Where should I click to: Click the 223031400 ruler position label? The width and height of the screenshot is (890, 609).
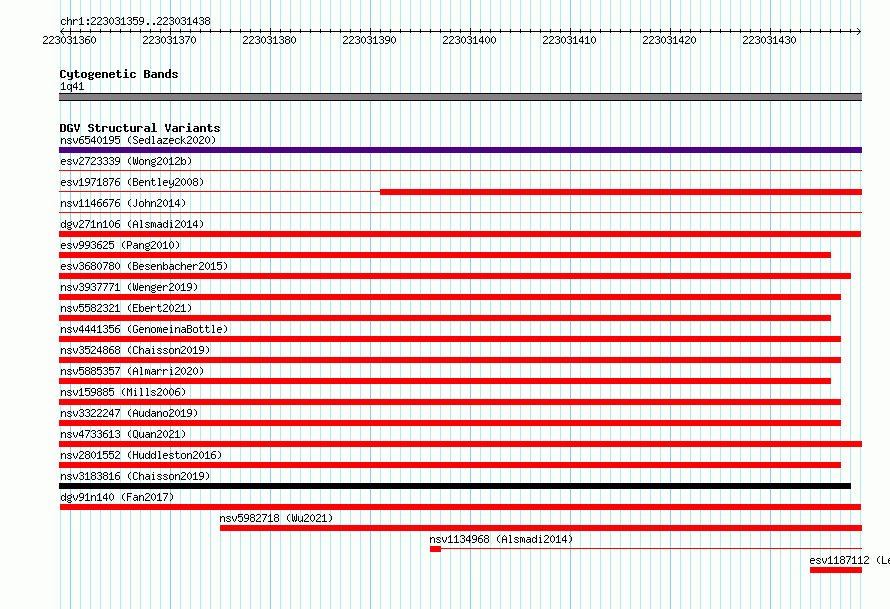[x=469, y=40]
